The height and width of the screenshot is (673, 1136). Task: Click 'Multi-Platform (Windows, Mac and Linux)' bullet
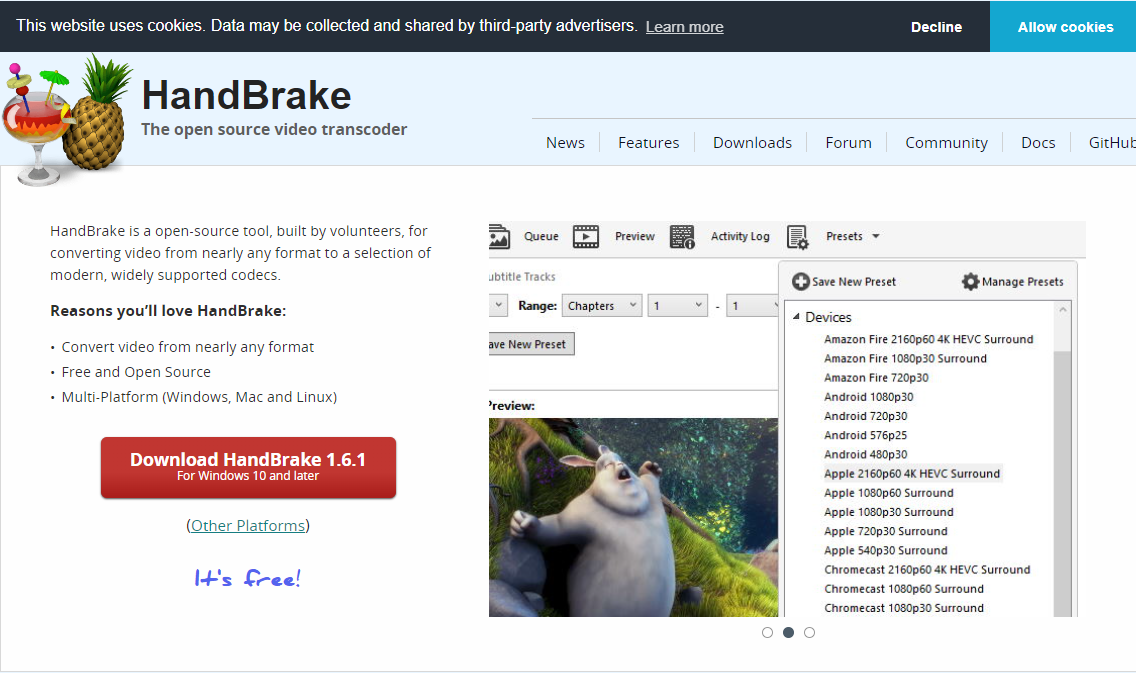coord(199,397)
